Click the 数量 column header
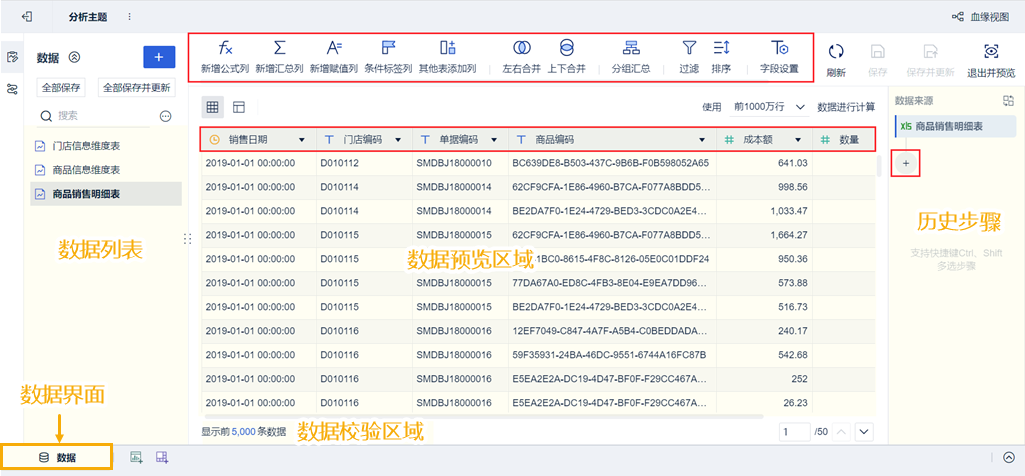Viewport: 1025px width, 476px height. tap(844, 140)
